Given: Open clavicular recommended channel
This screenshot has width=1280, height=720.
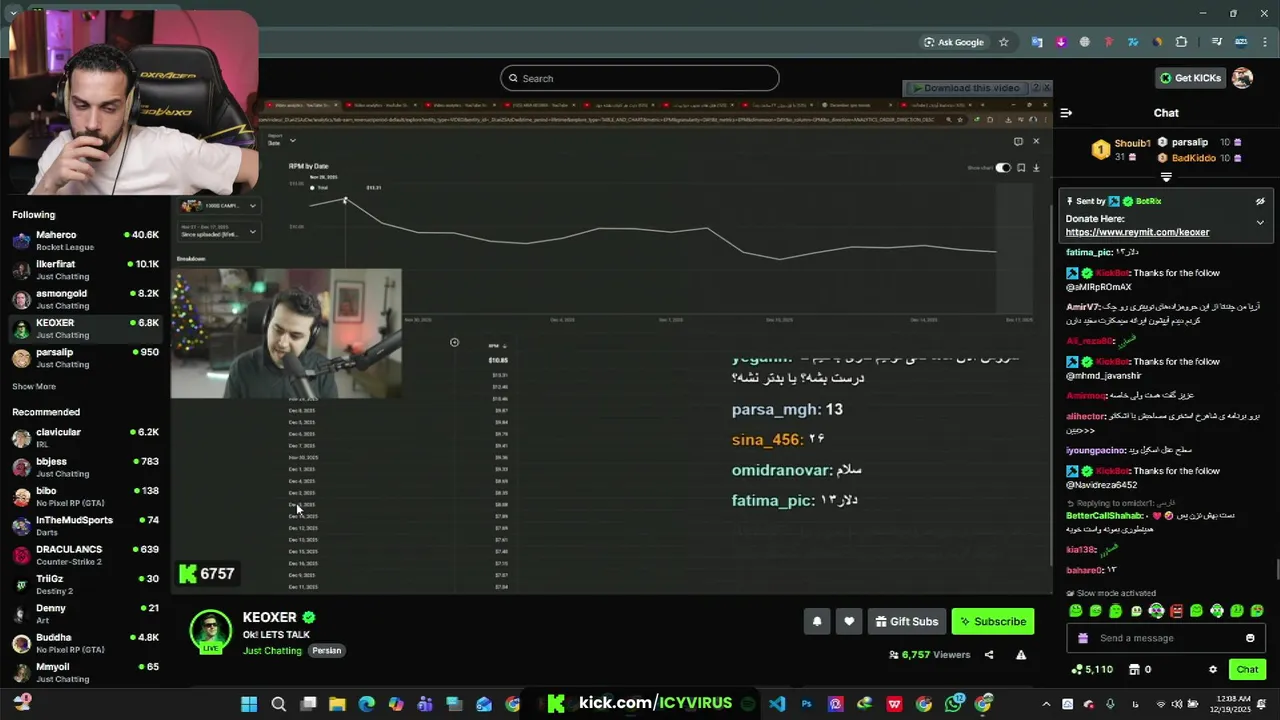Looking at the screenshot, I should pos(85,437).
